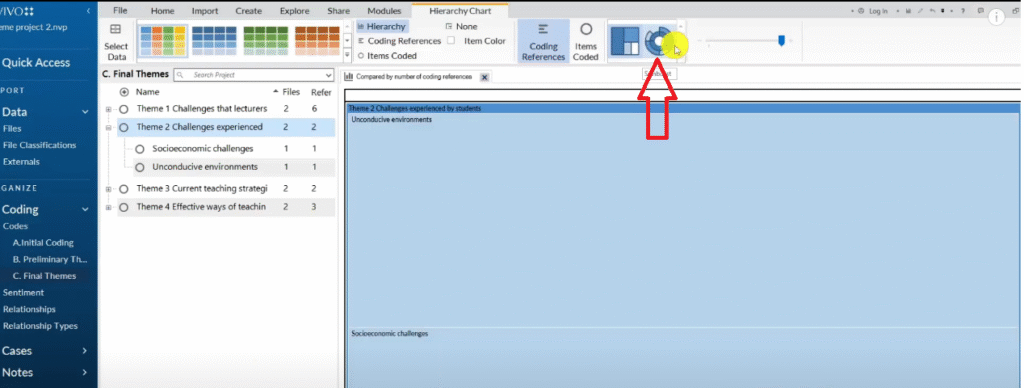Screen dimensions: 1024x388
Task: Close the Compared by coding references tab
Action: coord(485,77)
